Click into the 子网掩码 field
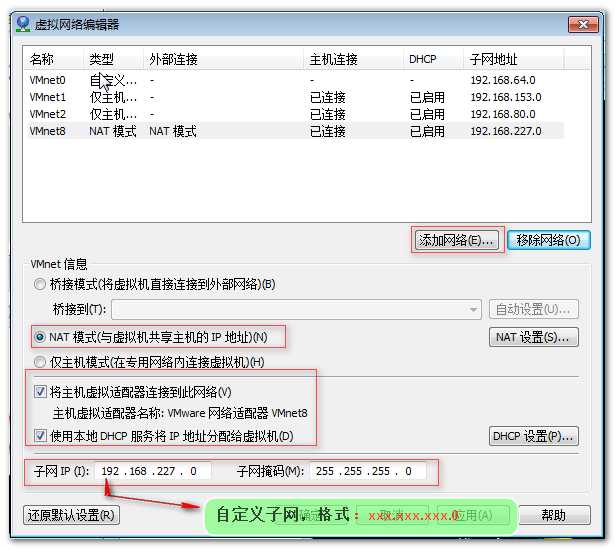This screenshot has width=615, height=549. 368,471
